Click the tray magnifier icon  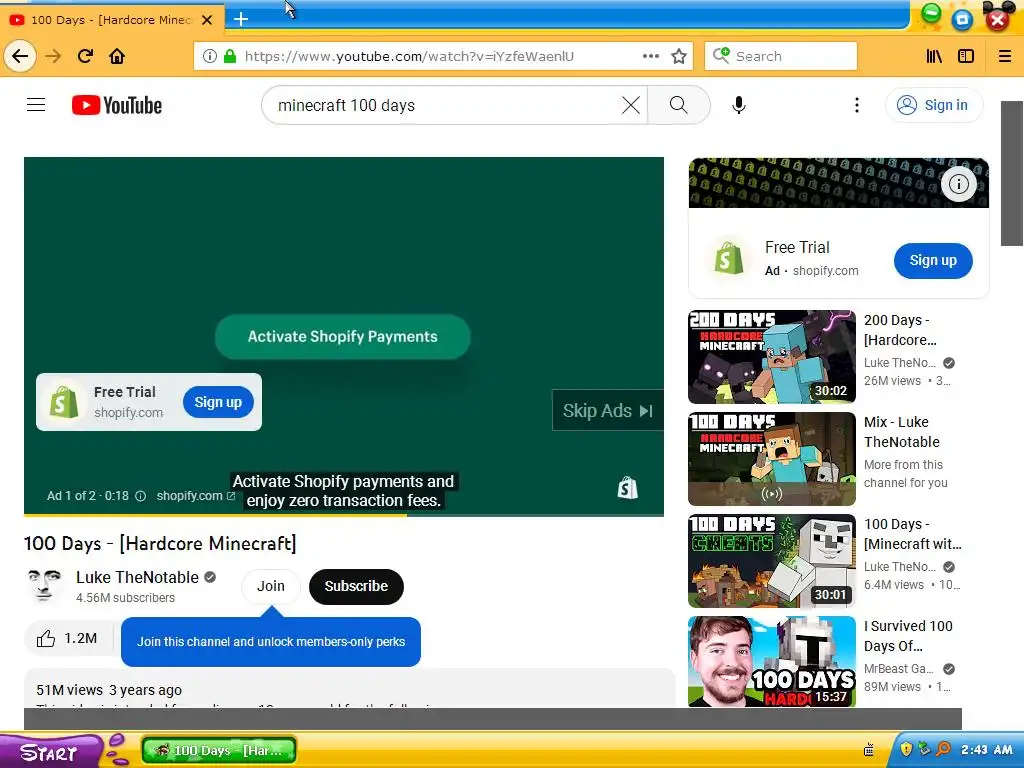[943, 749]
